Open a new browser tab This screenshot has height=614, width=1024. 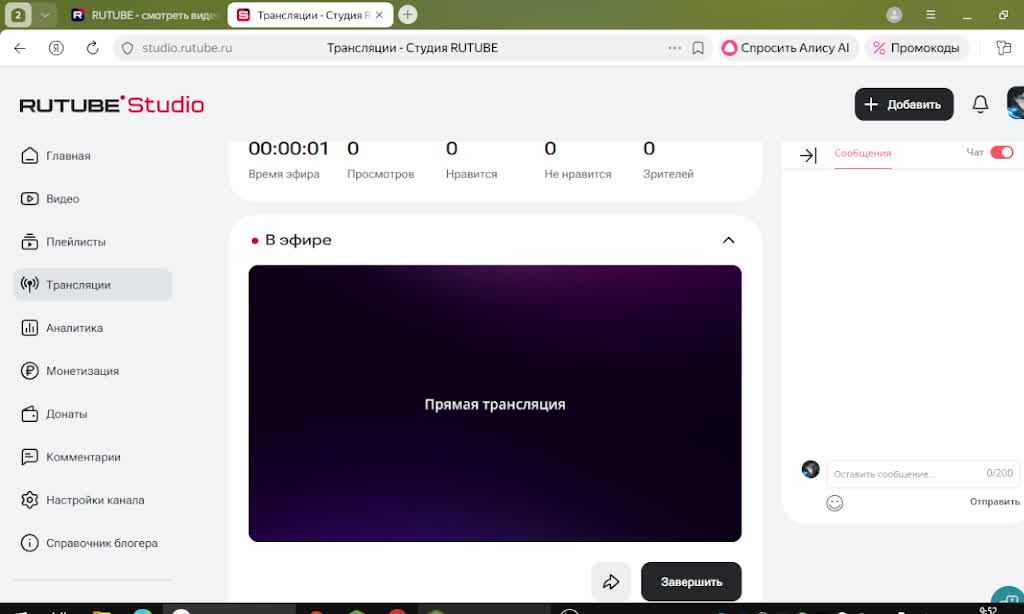408,14
